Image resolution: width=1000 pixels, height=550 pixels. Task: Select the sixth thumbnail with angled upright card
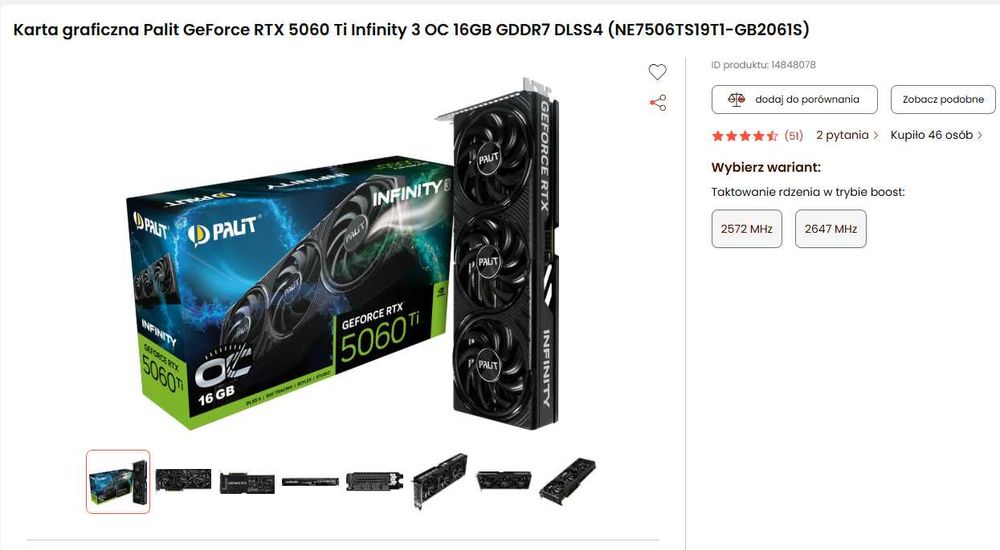[439, 480]
